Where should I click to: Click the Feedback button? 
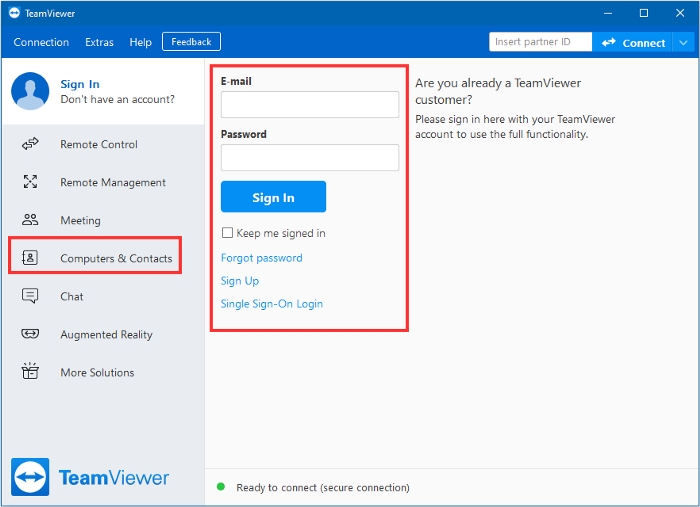click(191, 42)
